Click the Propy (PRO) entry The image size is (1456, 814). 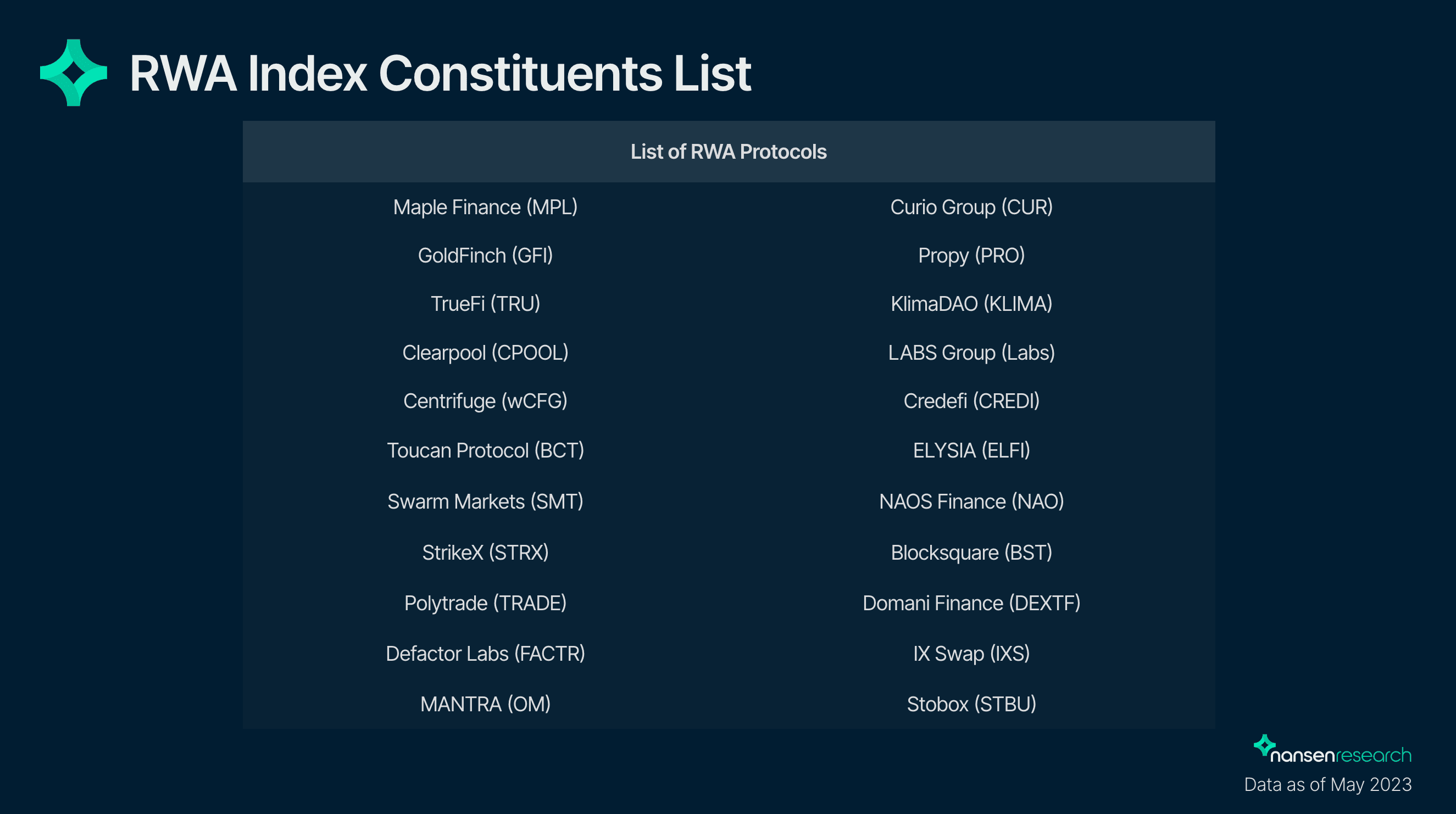click(971, 256)
